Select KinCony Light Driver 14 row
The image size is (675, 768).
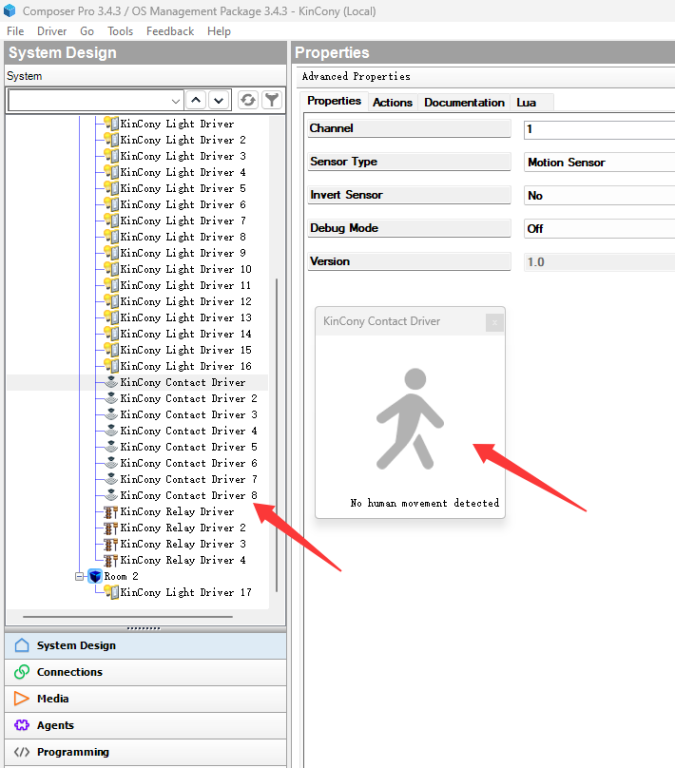pyautogui.click(x=186, y=334)
